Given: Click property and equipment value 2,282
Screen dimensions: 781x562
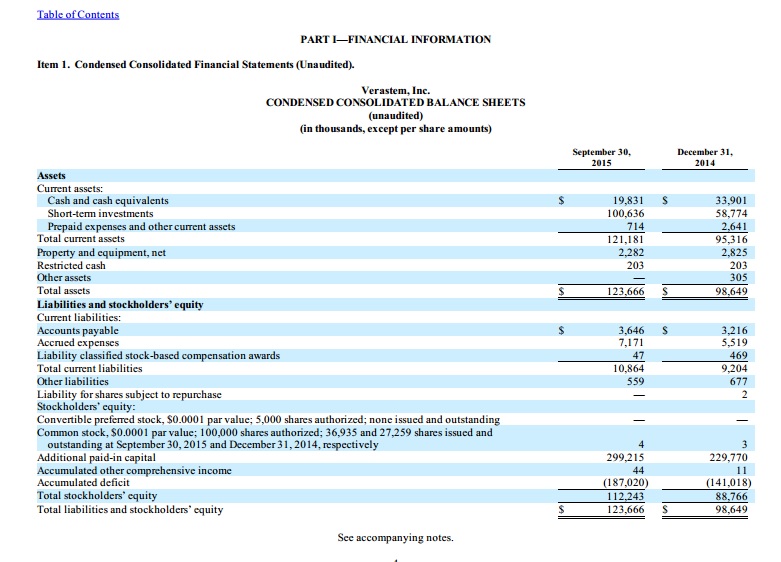Looking at the screenshot, I should [x=631, y=253].
